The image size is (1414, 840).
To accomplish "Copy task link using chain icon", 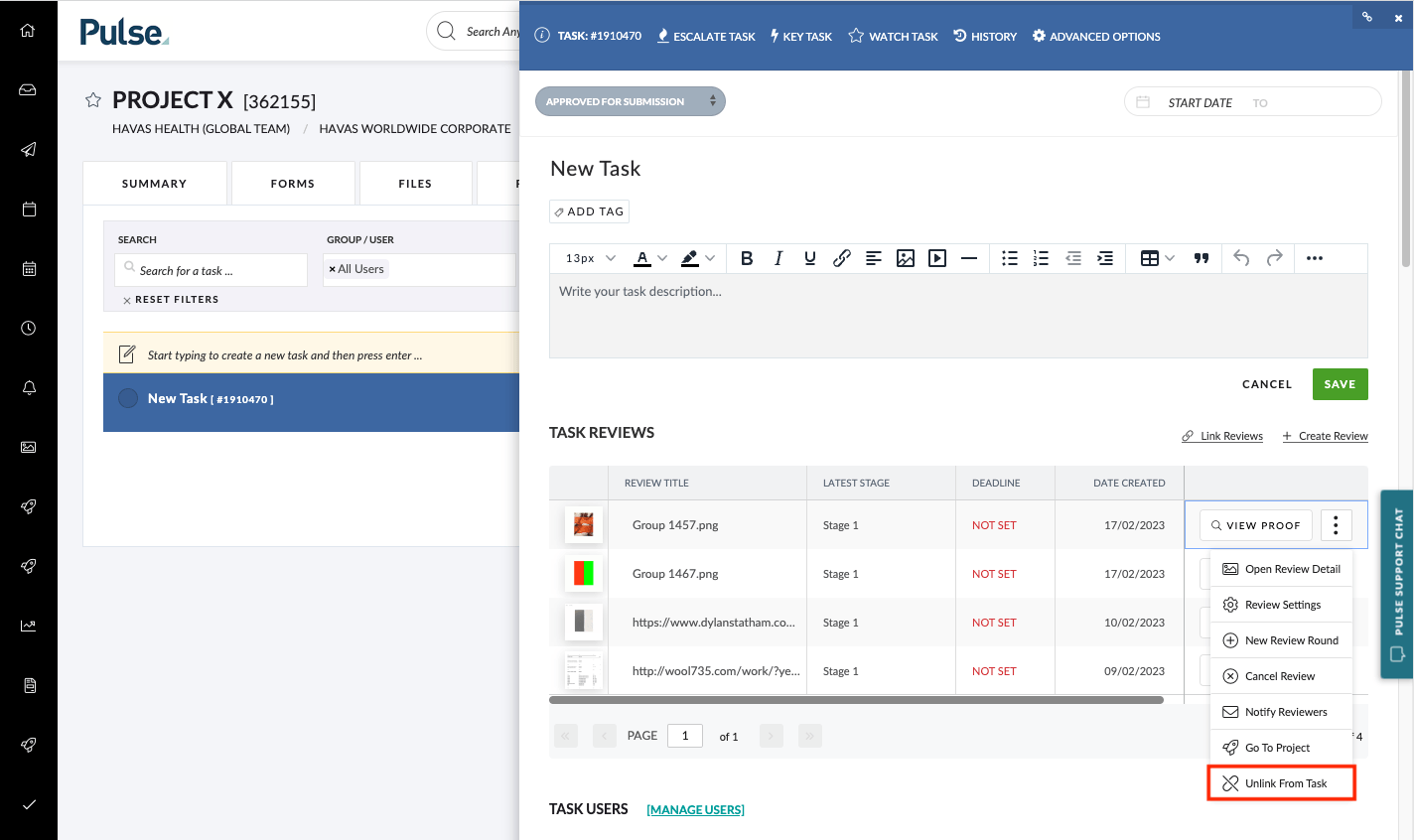I will tap(1367, 17).
